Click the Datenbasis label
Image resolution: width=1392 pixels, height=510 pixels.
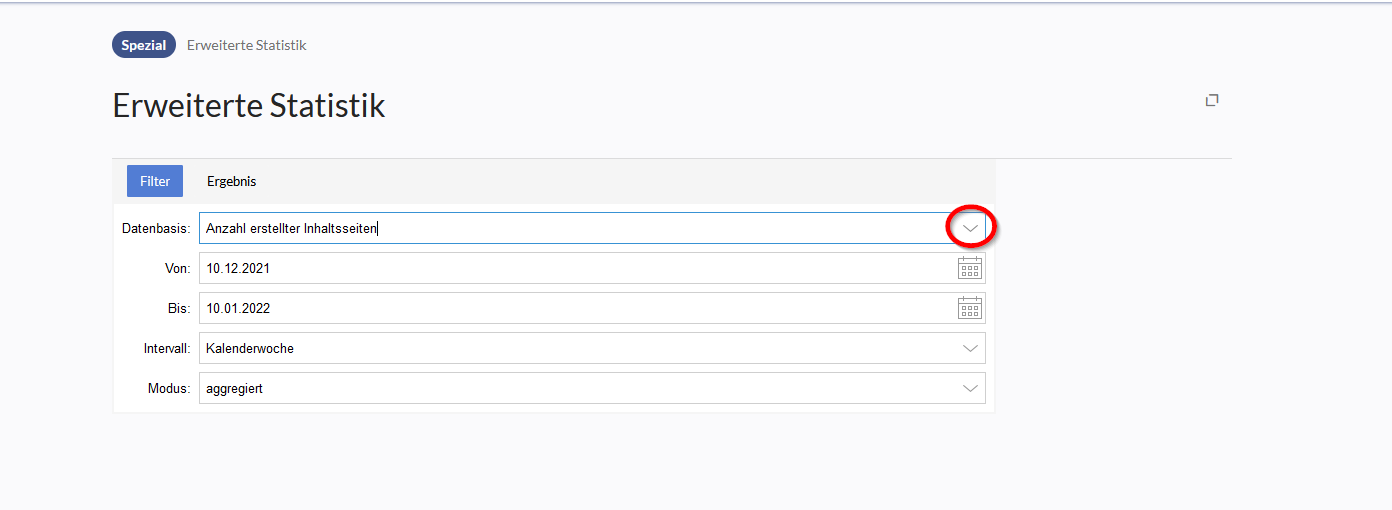tap(156, 228)
